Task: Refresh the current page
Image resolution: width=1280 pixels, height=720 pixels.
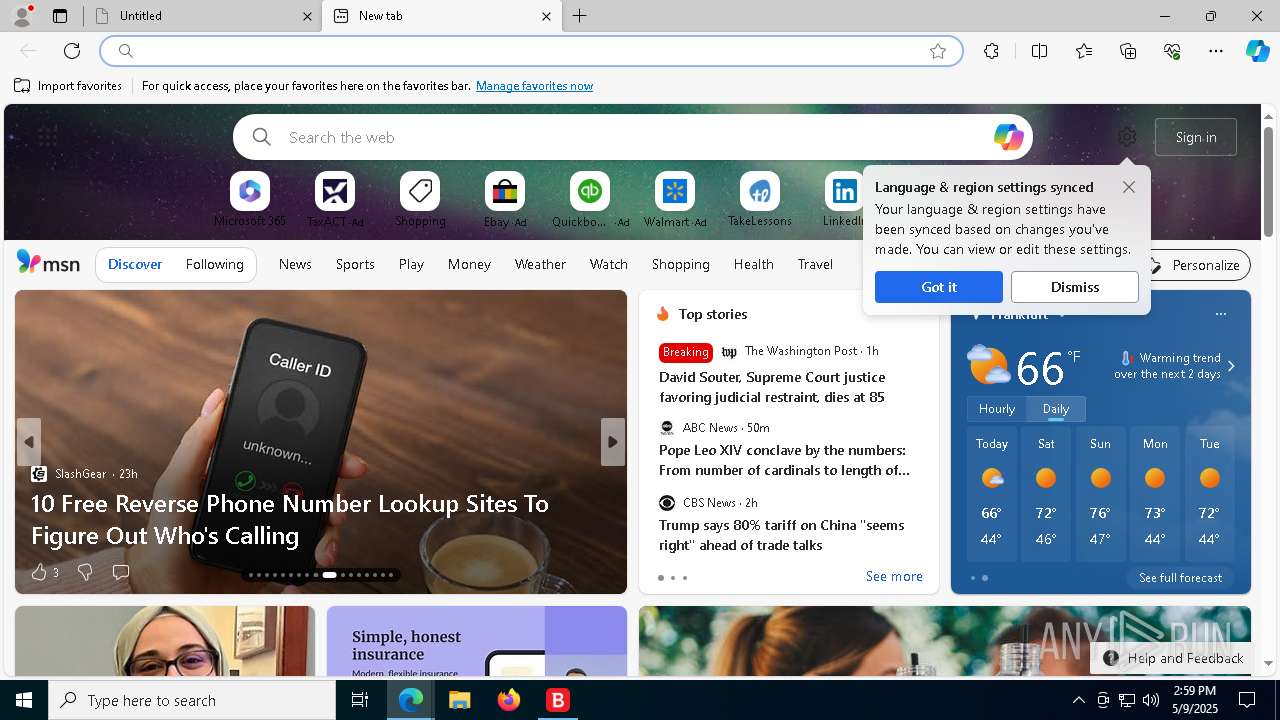Action: click(x=72, y=51)
